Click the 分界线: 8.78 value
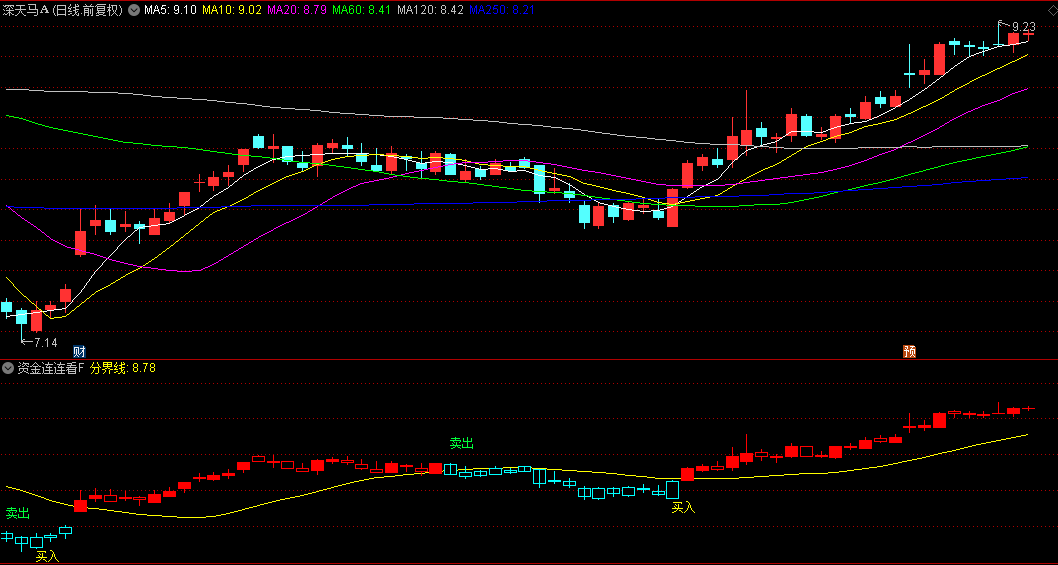 coord(123,368)
